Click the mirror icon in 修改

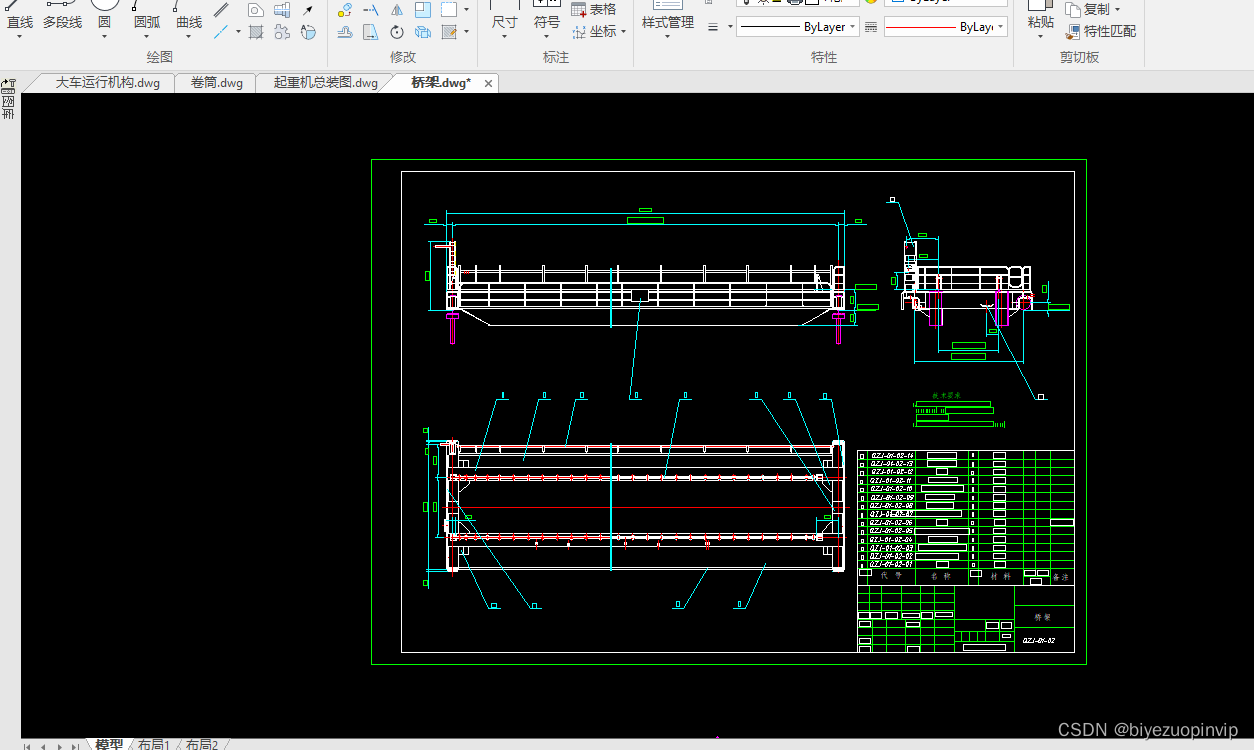click(397, 10)
